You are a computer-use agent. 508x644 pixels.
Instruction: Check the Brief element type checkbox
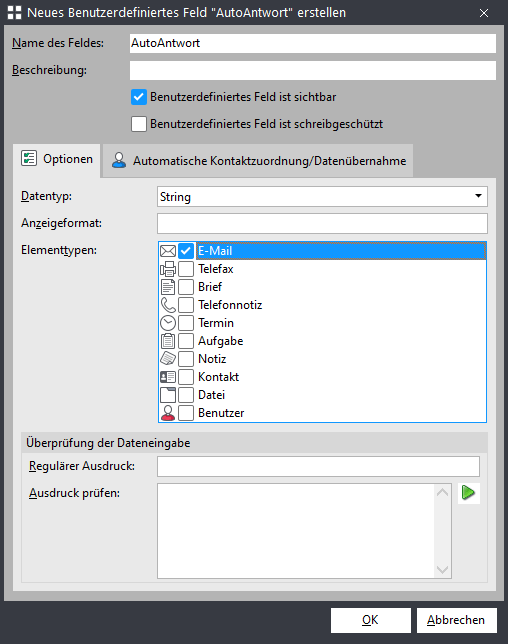(x=186, y=287)
